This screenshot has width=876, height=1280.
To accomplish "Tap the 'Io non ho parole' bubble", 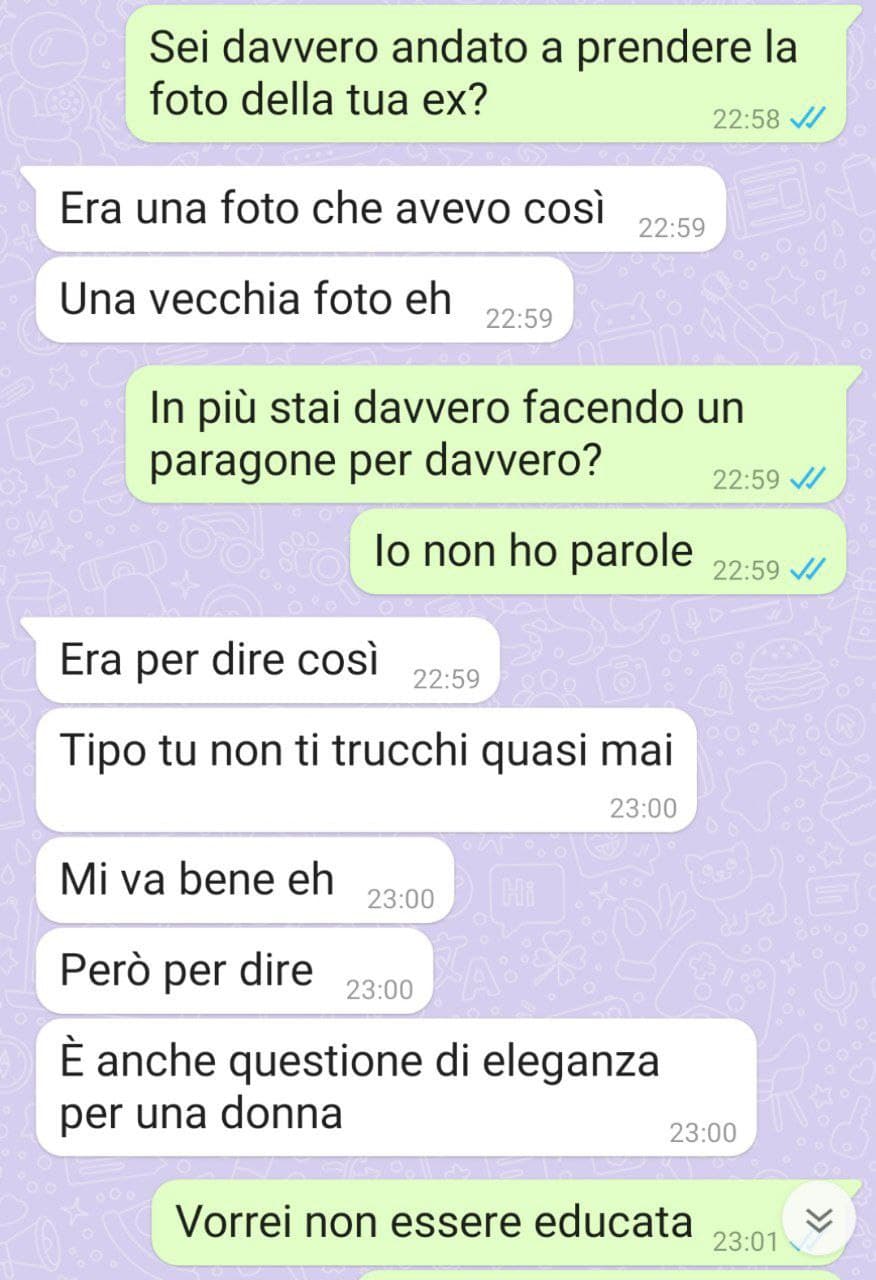I will point(598,552).
